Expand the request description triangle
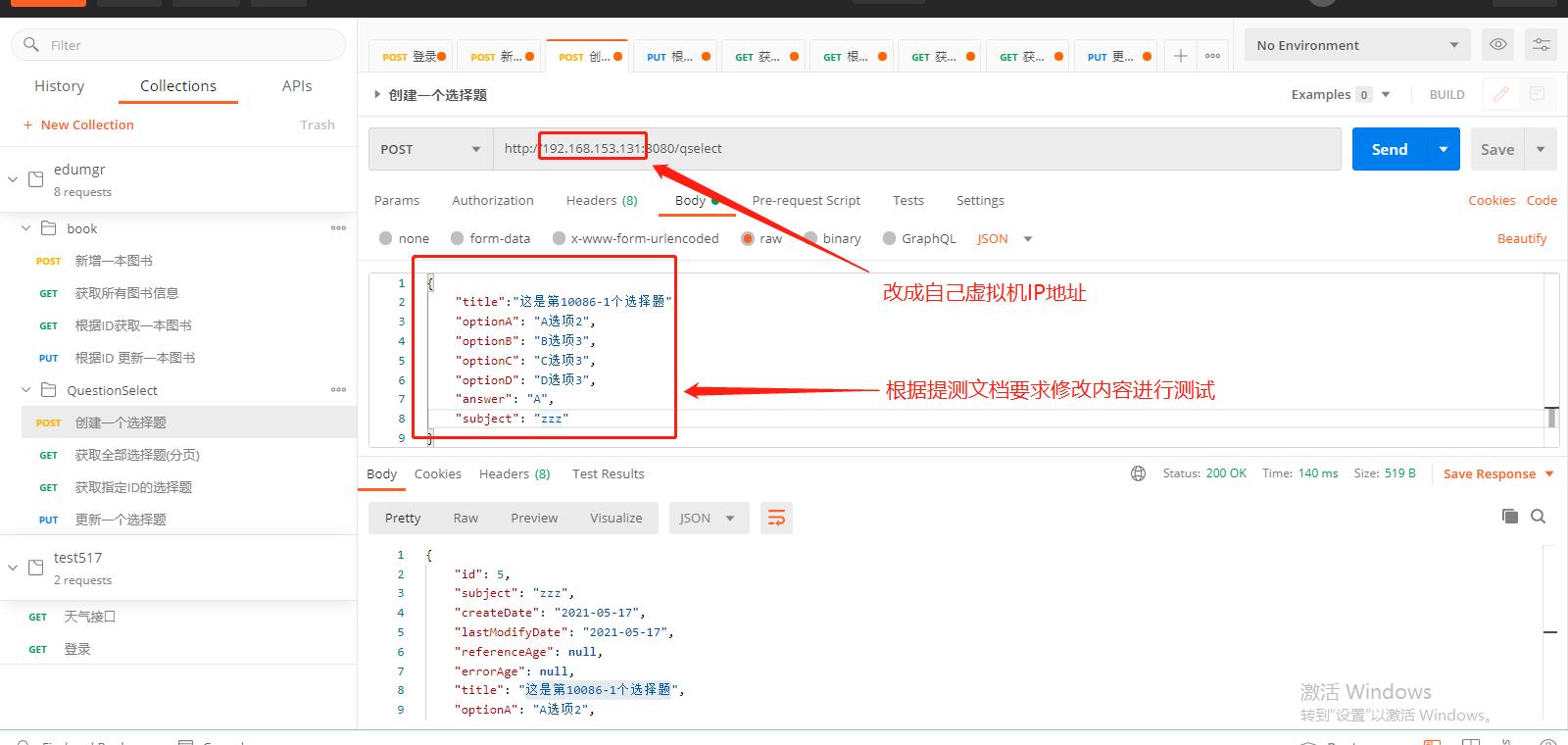 coord(377,94)
